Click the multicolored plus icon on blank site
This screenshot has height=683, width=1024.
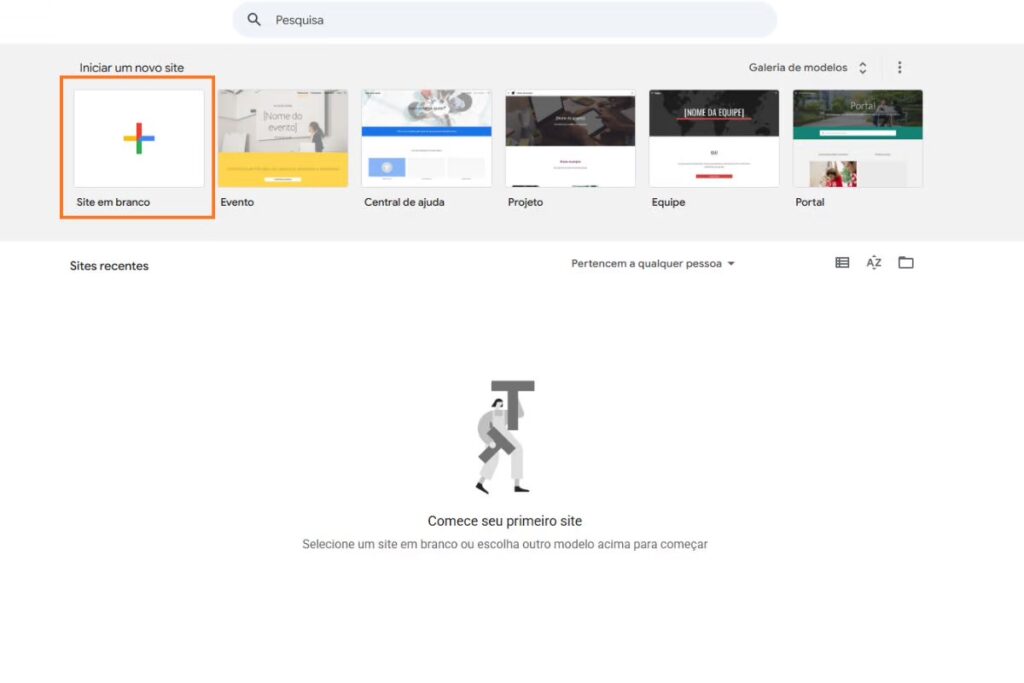click(x=136, y=138)
